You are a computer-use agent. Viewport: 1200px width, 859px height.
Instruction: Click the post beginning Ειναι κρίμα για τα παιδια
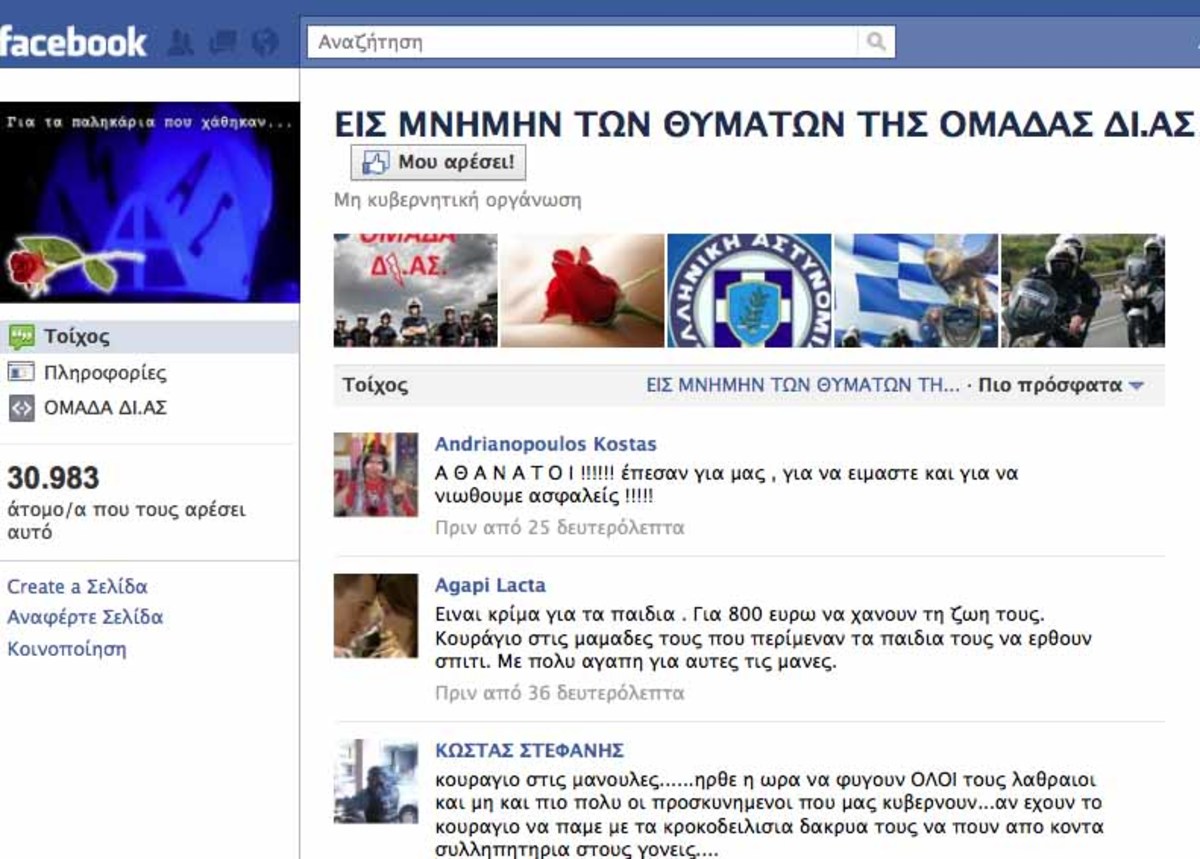(764, 638)
